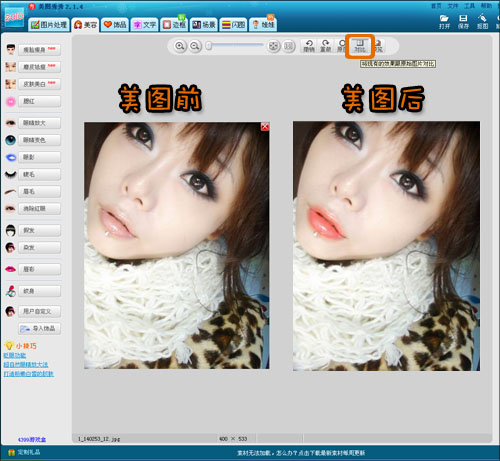Image resolution: width=500 pixels, height=461 pixels.
Task: Choose the 睫毛 eyelash tool button
Action: [40, 174]
